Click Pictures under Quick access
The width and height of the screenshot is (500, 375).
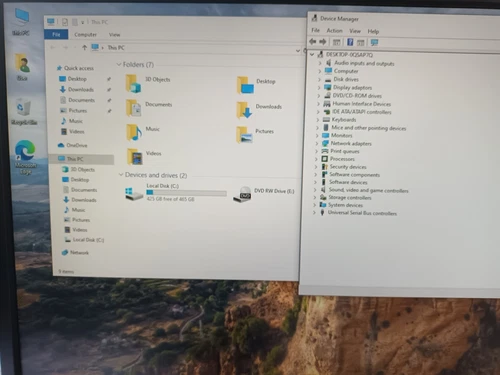coord(78,110)
